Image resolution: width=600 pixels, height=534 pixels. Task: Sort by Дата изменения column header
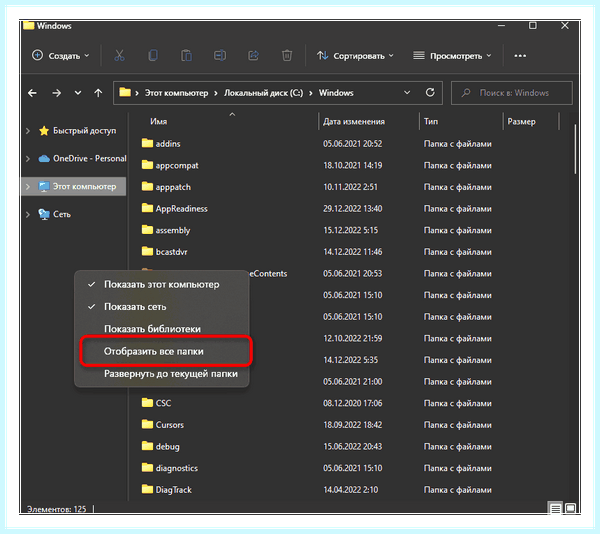click(354, 122)
